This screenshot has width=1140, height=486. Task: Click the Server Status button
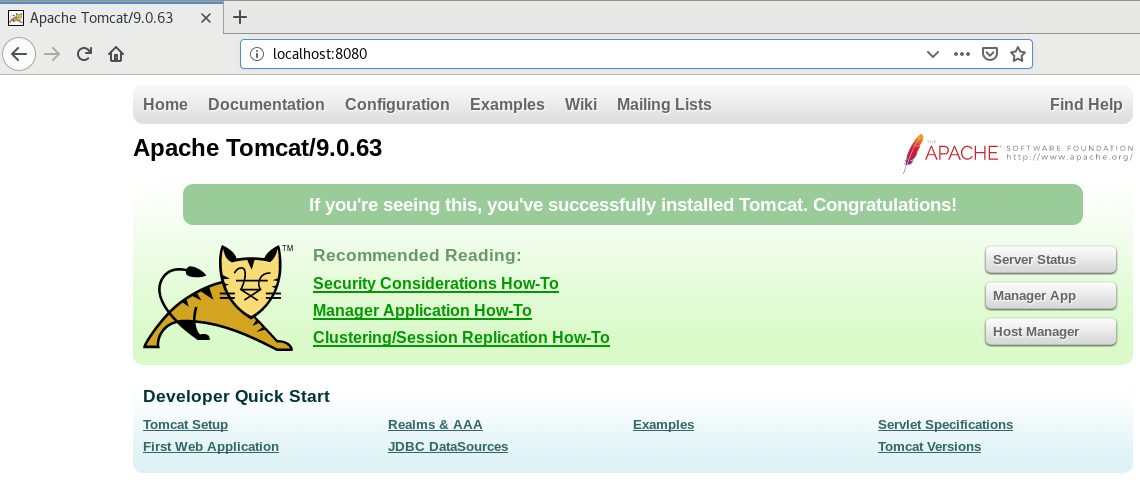(1051, 260)
